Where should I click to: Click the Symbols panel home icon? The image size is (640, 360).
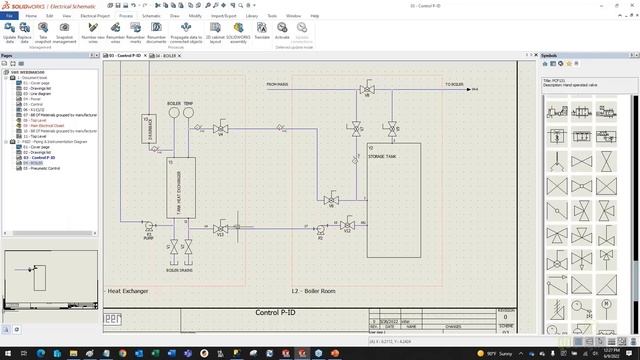pos(545,64)
